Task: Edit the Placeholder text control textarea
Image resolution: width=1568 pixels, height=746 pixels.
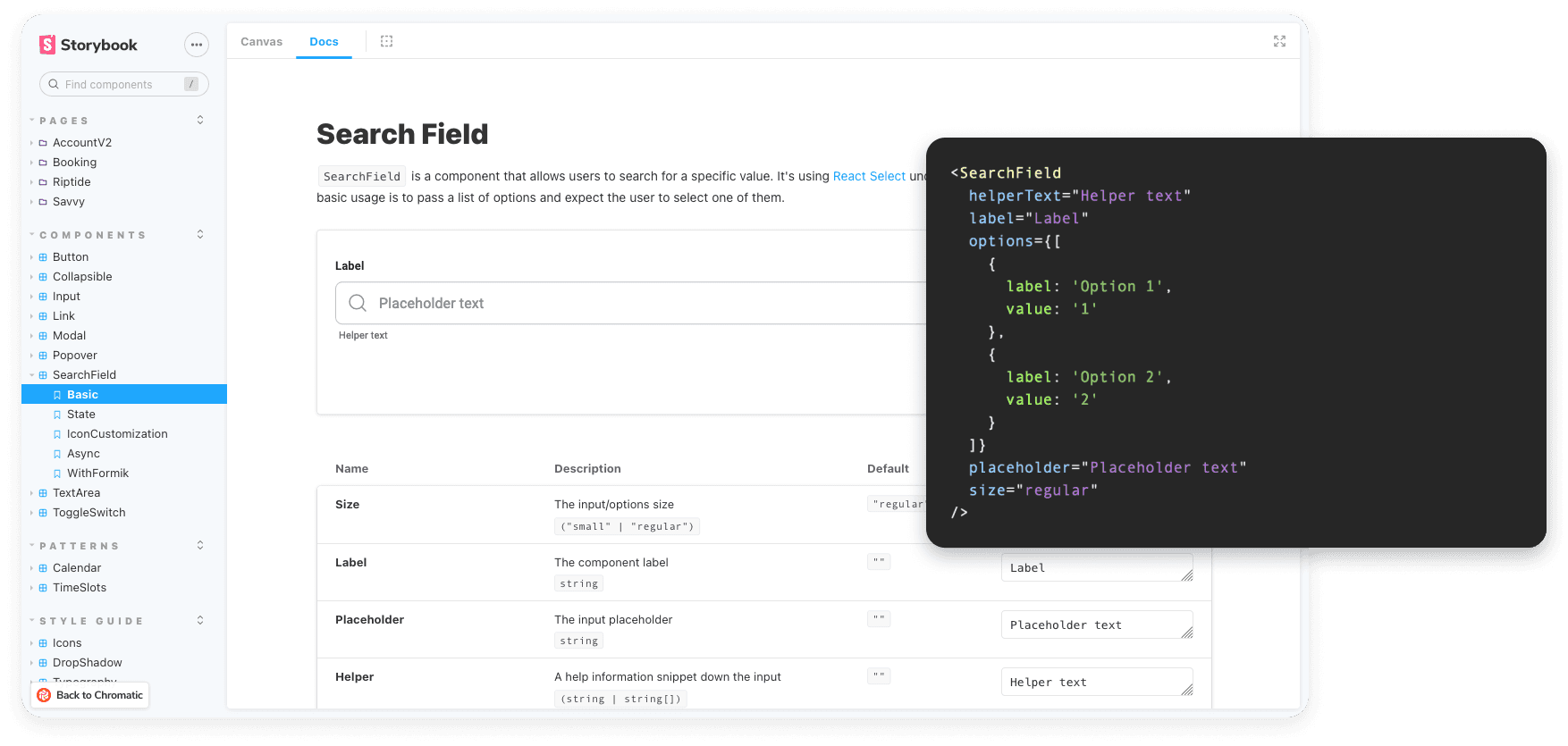Action: (x=1097, y=624)
